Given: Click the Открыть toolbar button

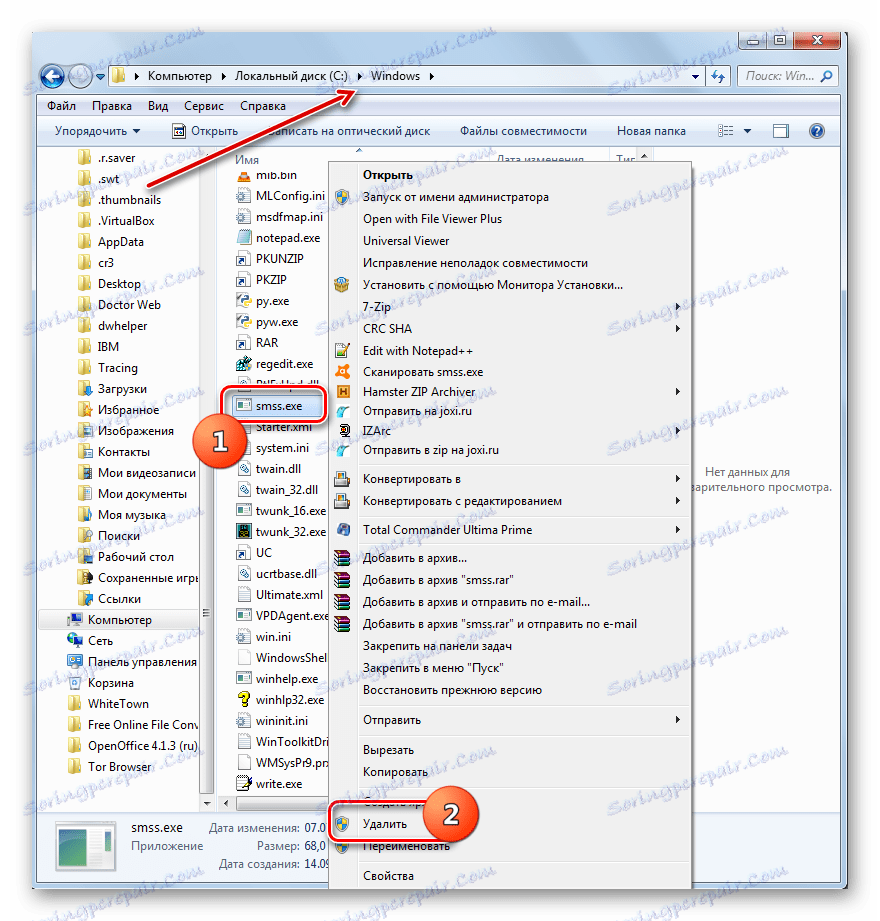Looking at the screenshot, I should click(205, 131).
